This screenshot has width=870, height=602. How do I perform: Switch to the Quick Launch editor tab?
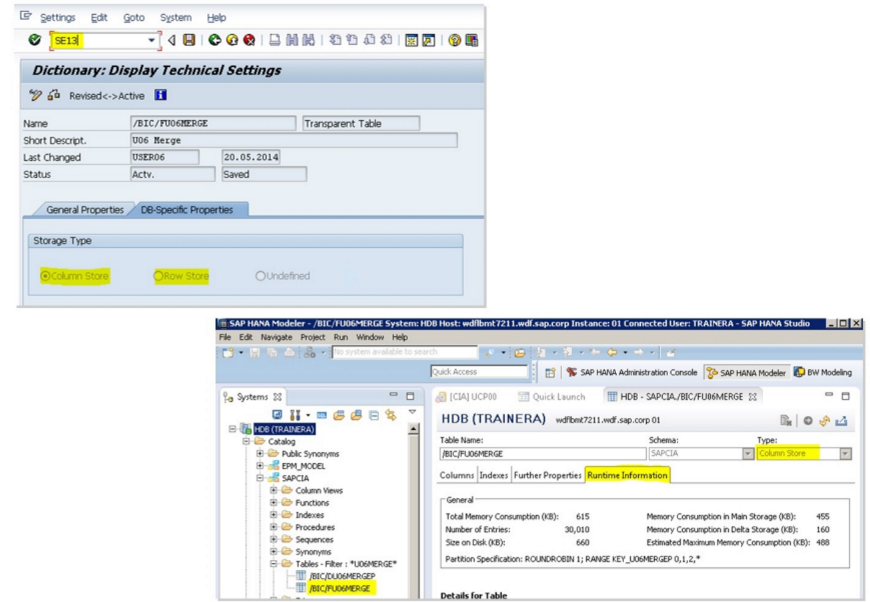[x=552, y=397]
